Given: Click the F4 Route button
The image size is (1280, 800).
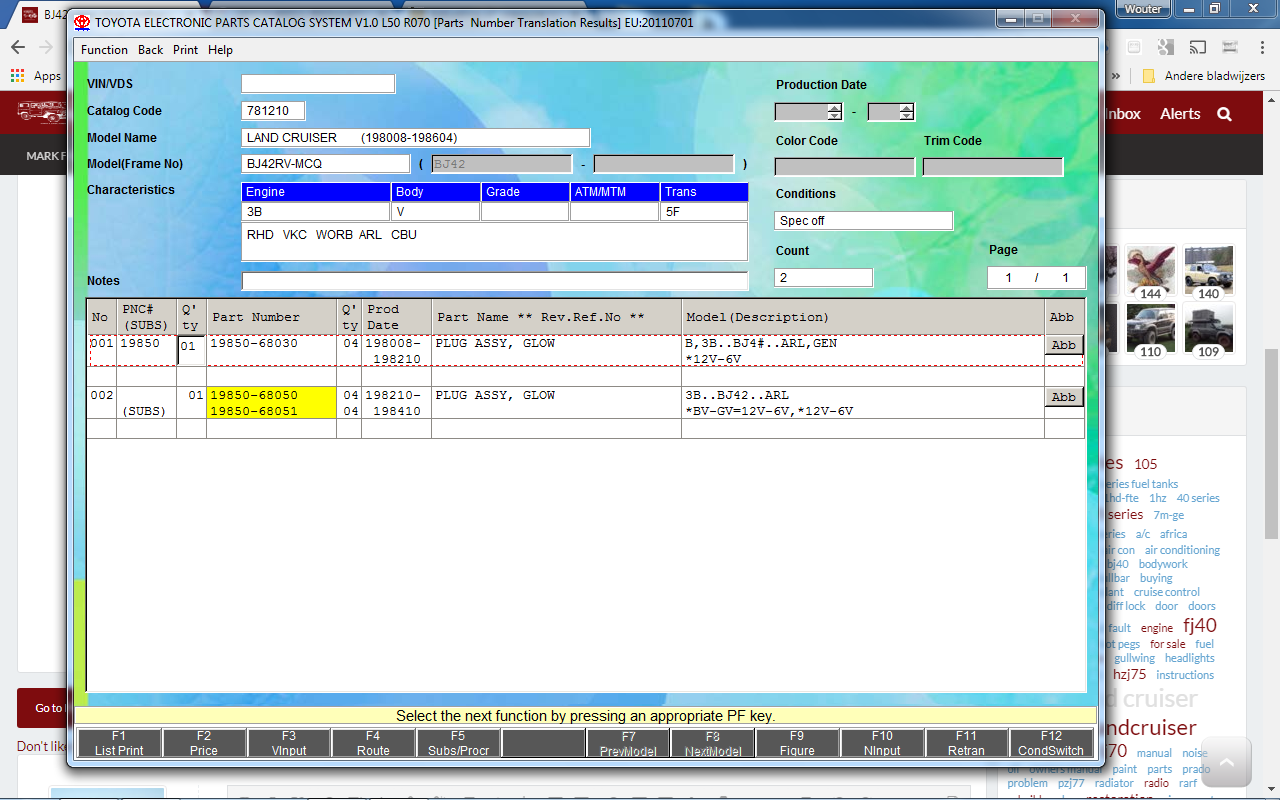Looking at the screenshot, I should (x=373, y=743).
